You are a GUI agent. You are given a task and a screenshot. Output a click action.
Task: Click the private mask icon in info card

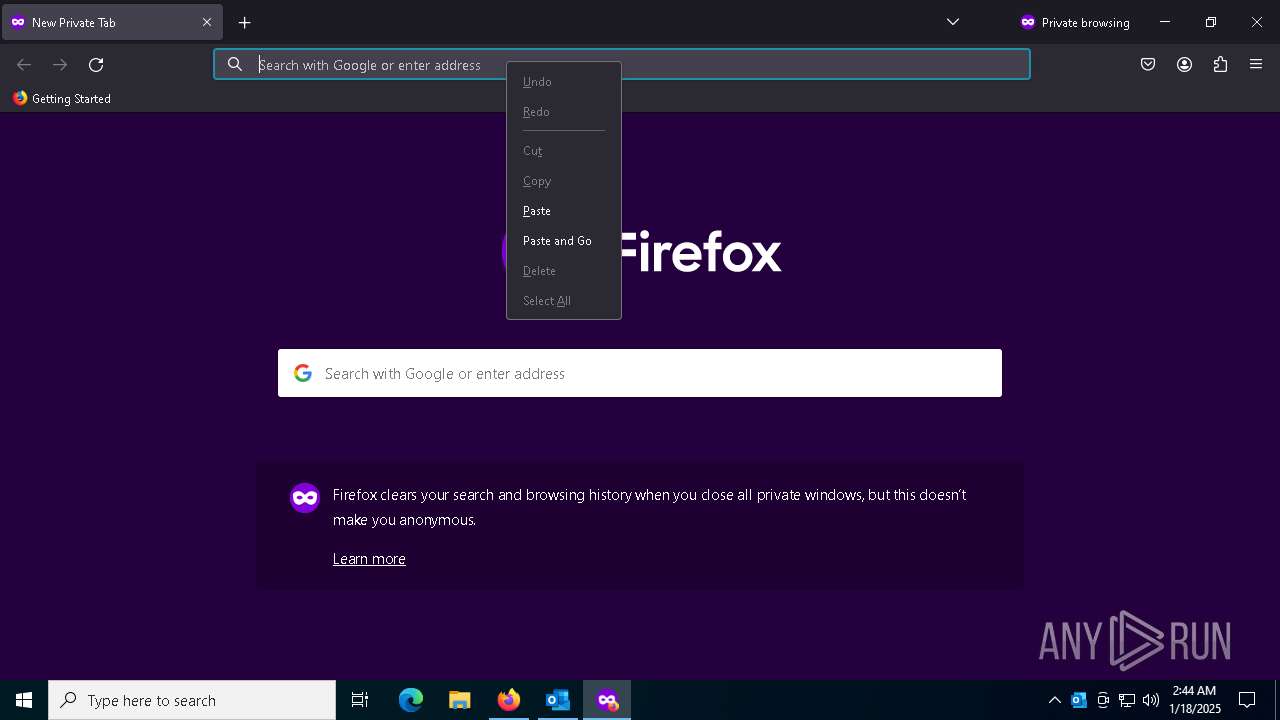305,497
